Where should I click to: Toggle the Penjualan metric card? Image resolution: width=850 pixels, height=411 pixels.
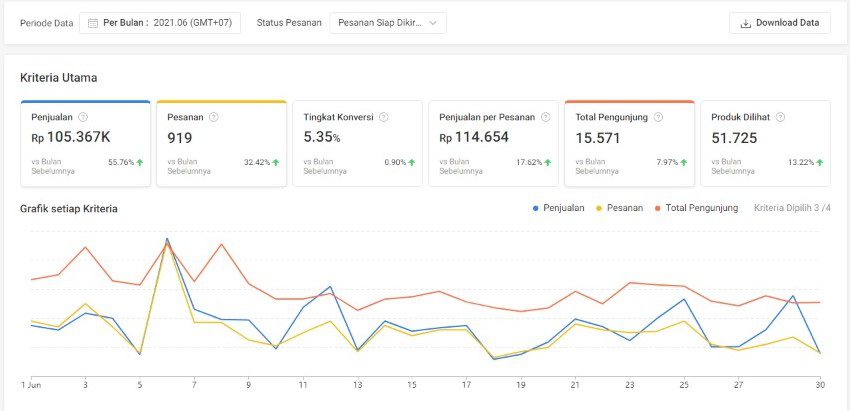pyautogui.click(x=85, y=144)
